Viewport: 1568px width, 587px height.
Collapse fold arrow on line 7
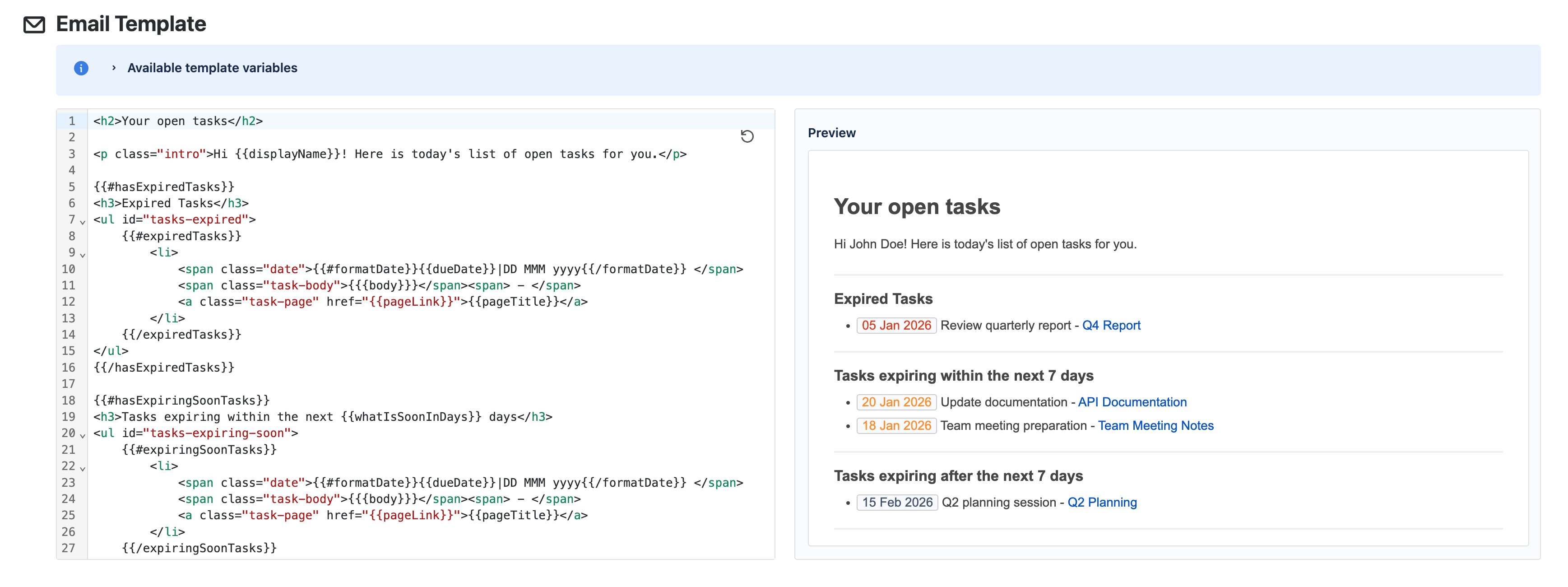[83, 222]
